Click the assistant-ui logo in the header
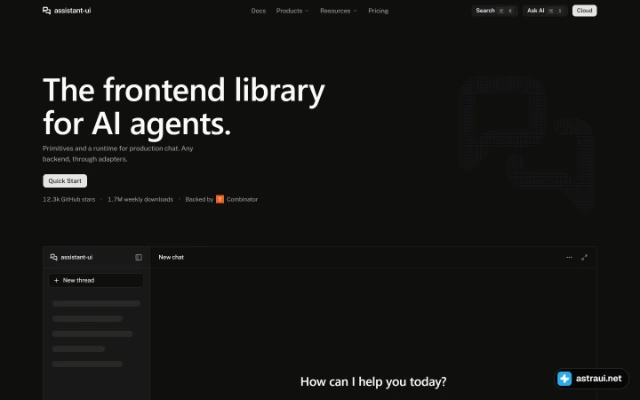The height and width of the screenshot is (400, 640). pos(67,11)
